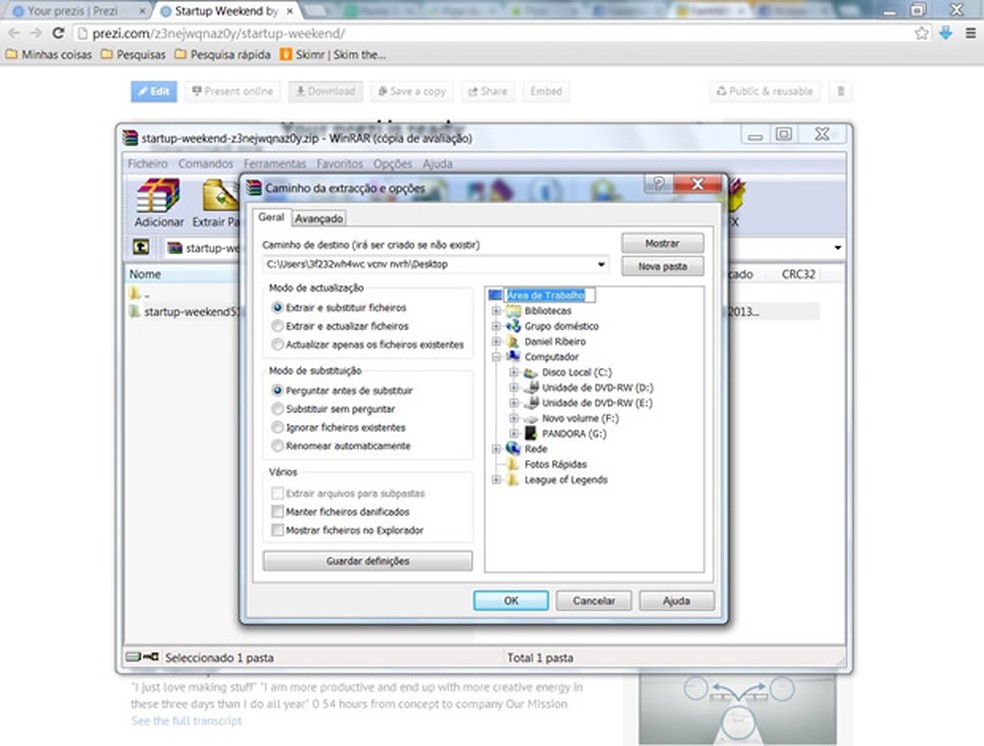
Task: Click the Mostrar button
Action: click(662, 243)
